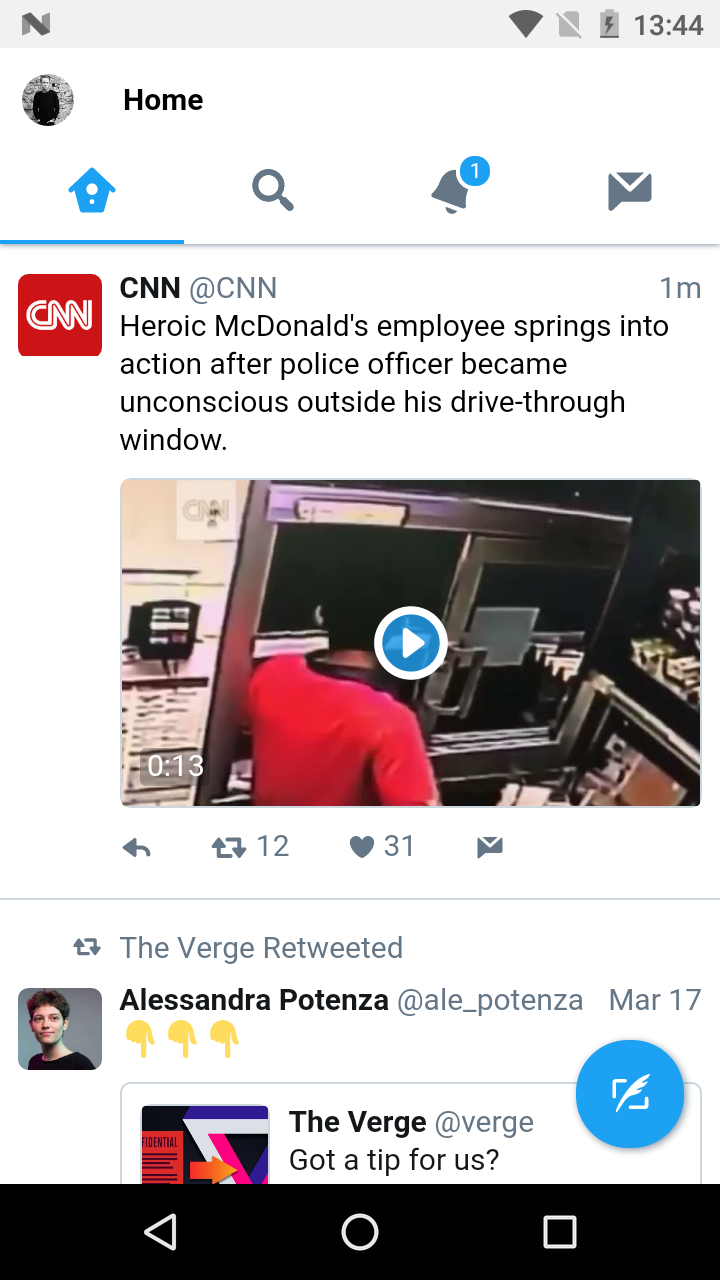Open the Home timeline tab
Viewport: 720px width, 1280px height.
tap(92, 190)
